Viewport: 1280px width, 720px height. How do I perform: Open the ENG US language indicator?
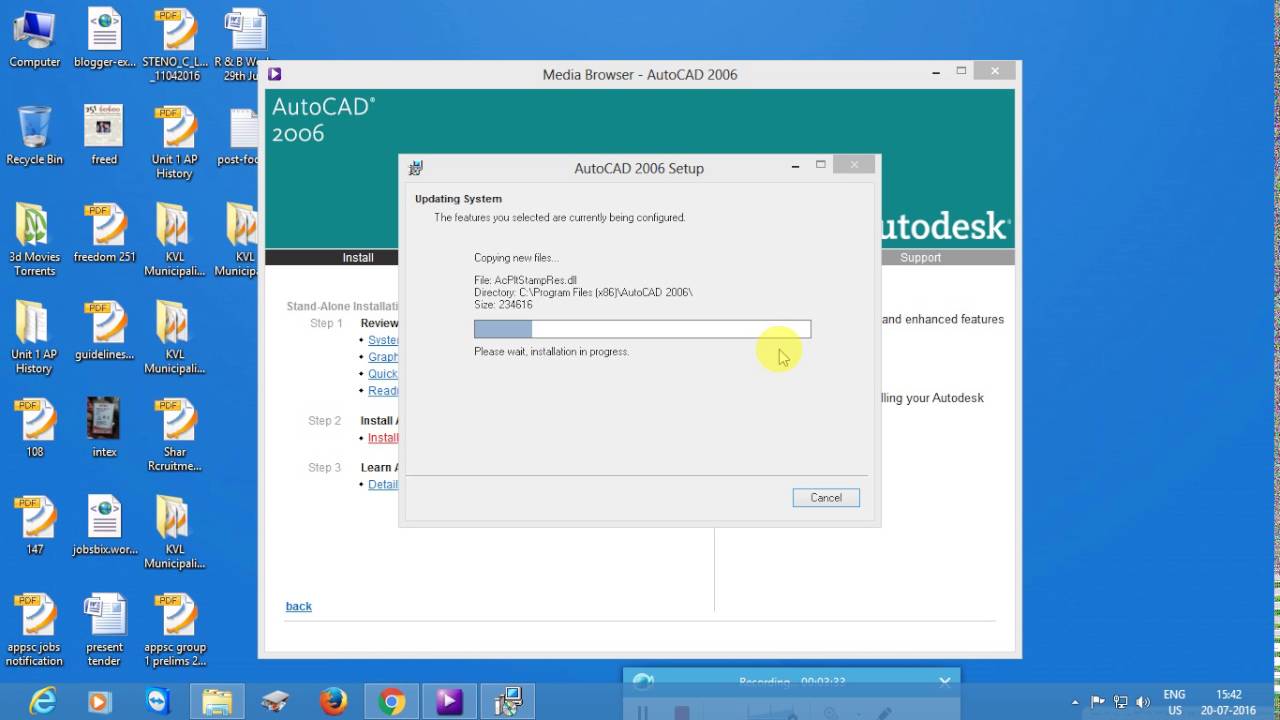point(1174,702)
